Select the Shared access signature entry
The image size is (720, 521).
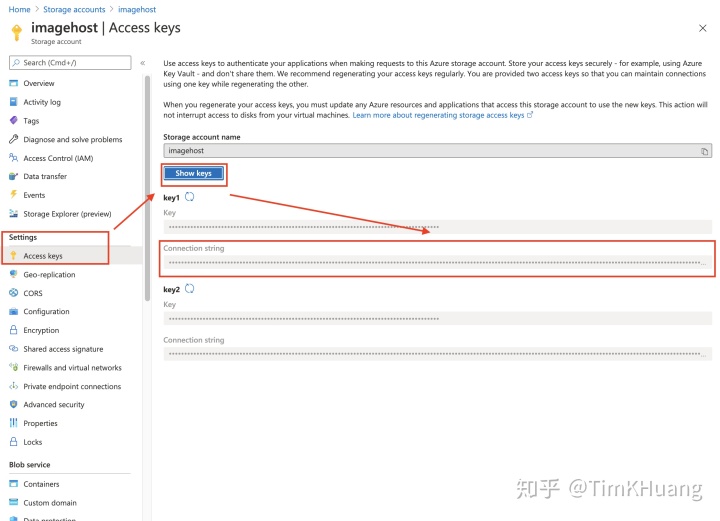click(63, 349)
